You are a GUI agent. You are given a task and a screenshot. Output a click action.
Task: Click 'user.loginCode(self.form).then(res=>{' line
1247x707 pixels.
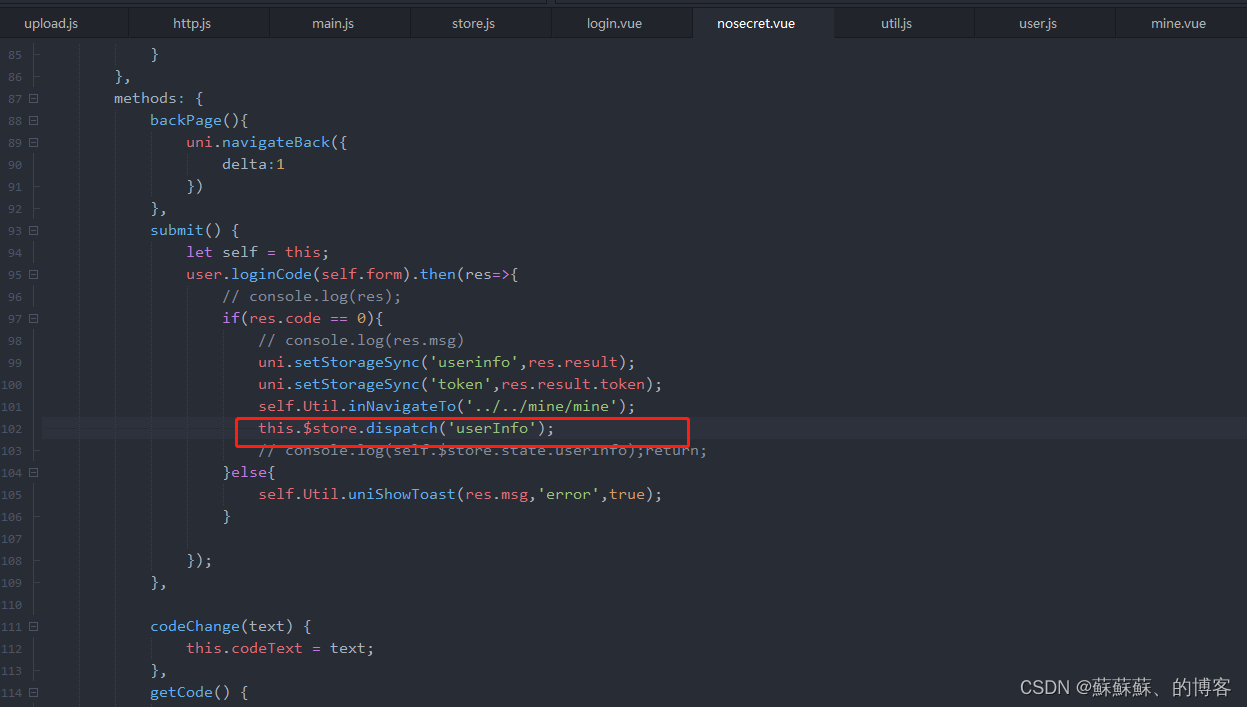351,274
